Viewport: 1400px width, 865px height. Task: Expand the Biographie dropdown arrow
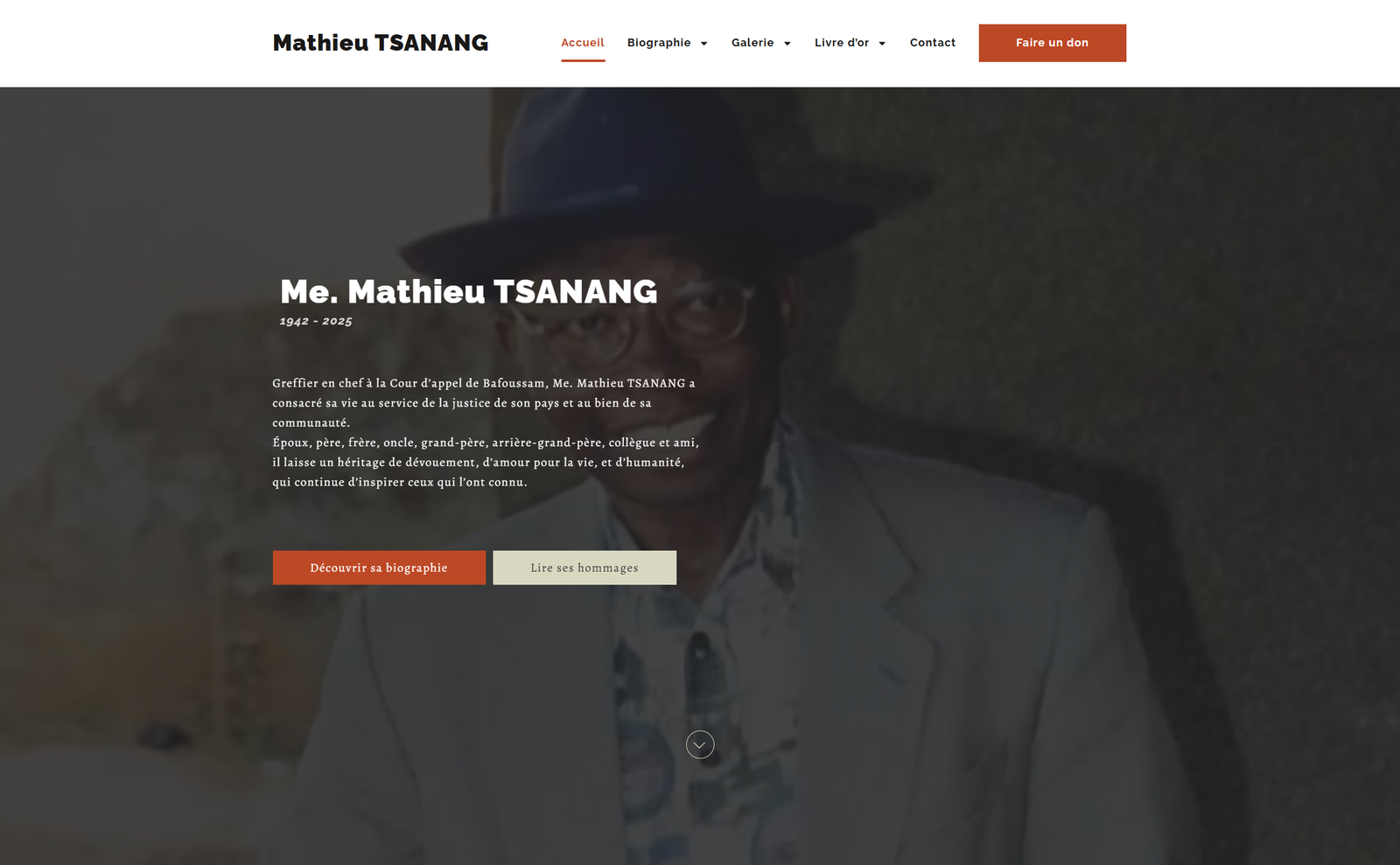pos(703,44)
